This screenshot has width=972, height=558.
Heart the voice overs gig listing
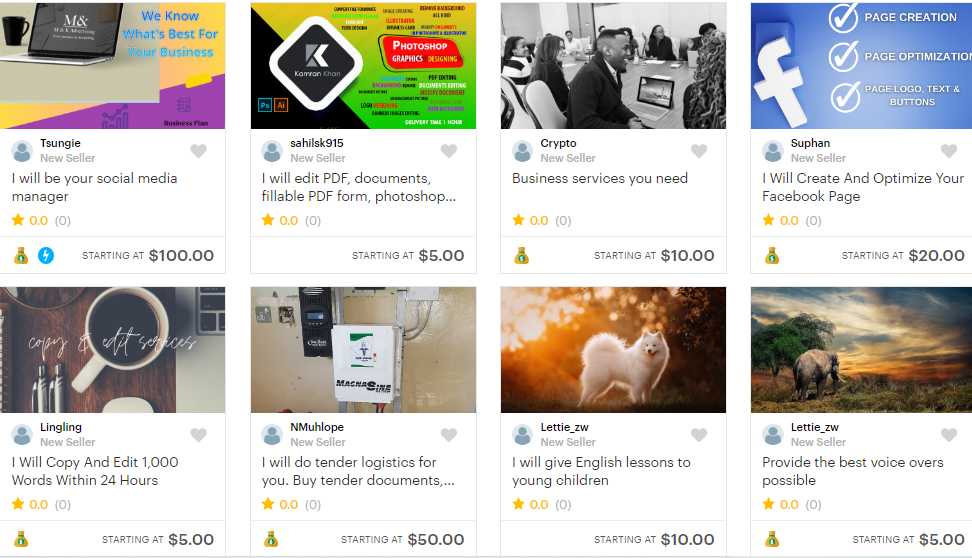click(949, 435)
